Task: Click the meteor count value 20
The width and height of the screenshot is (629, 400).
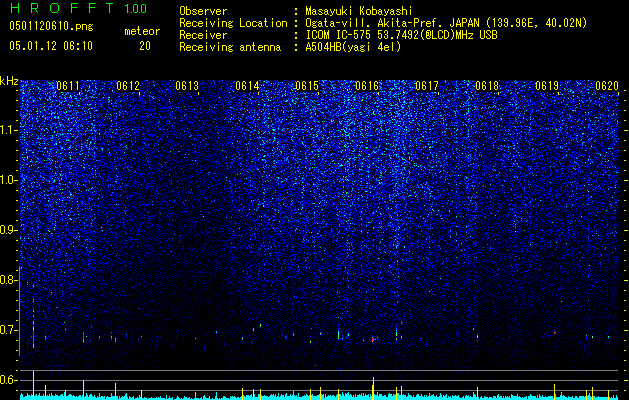Action: click(x=145, y=46)
